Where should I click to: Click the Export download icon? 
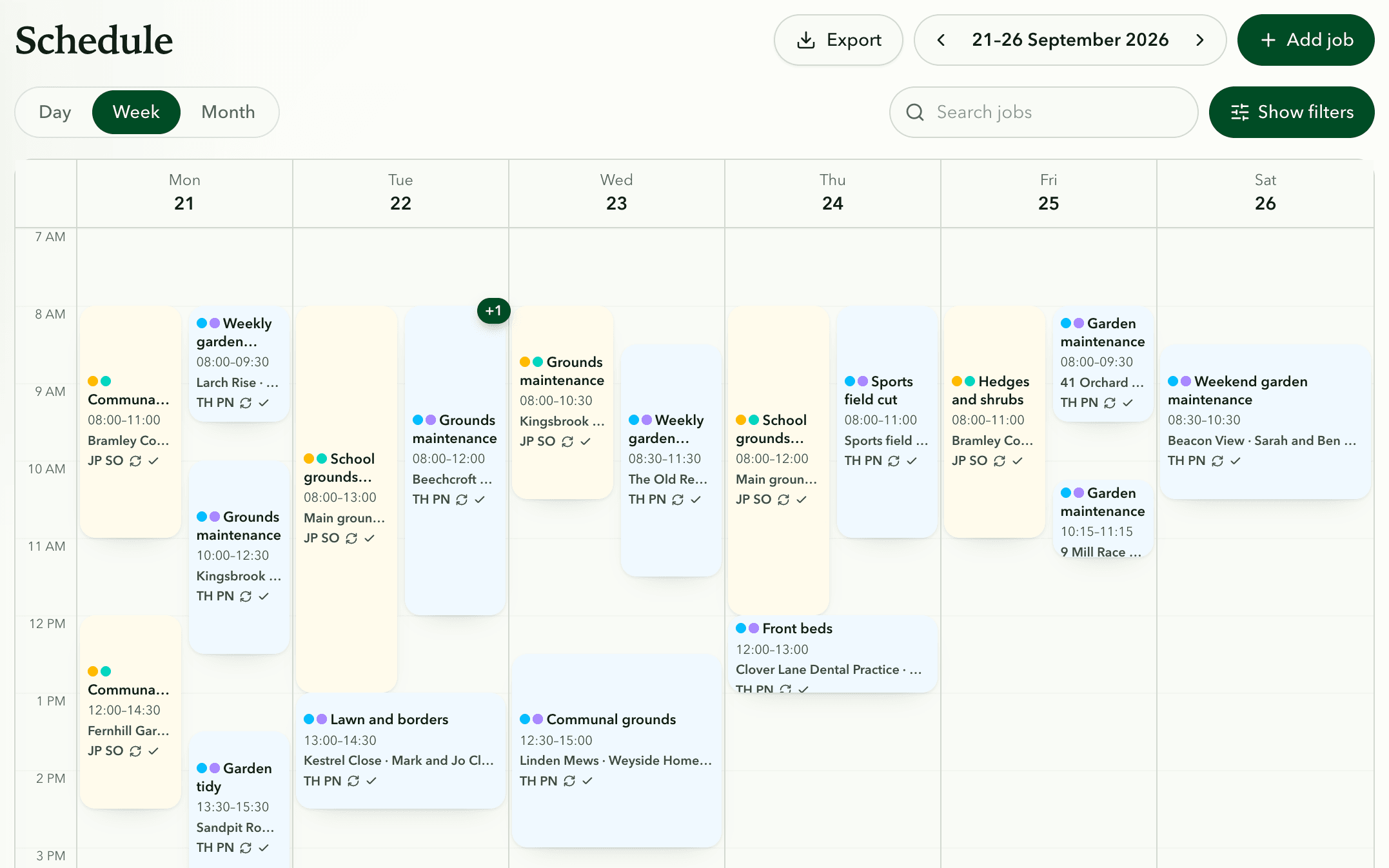(806, 40)
